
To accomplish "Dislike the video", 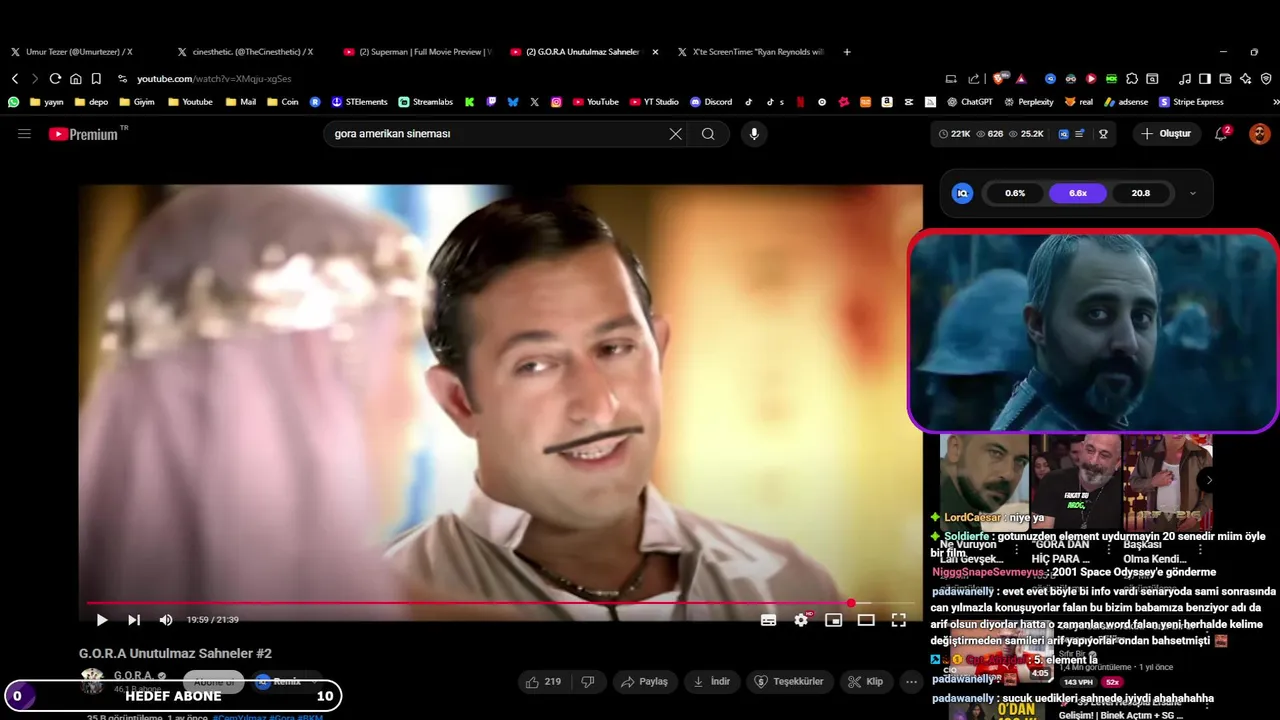I will click(x=588, y=682).
